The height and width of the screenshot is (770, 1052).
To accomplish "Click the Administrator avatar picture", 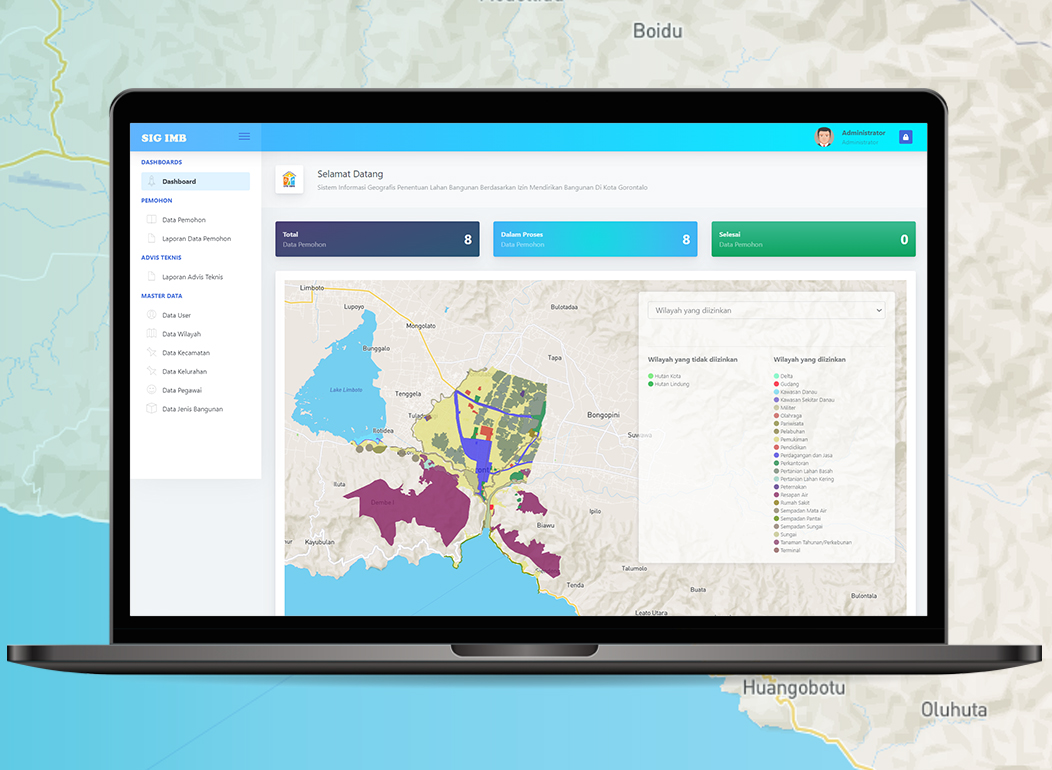I will [x=824, y=137].
